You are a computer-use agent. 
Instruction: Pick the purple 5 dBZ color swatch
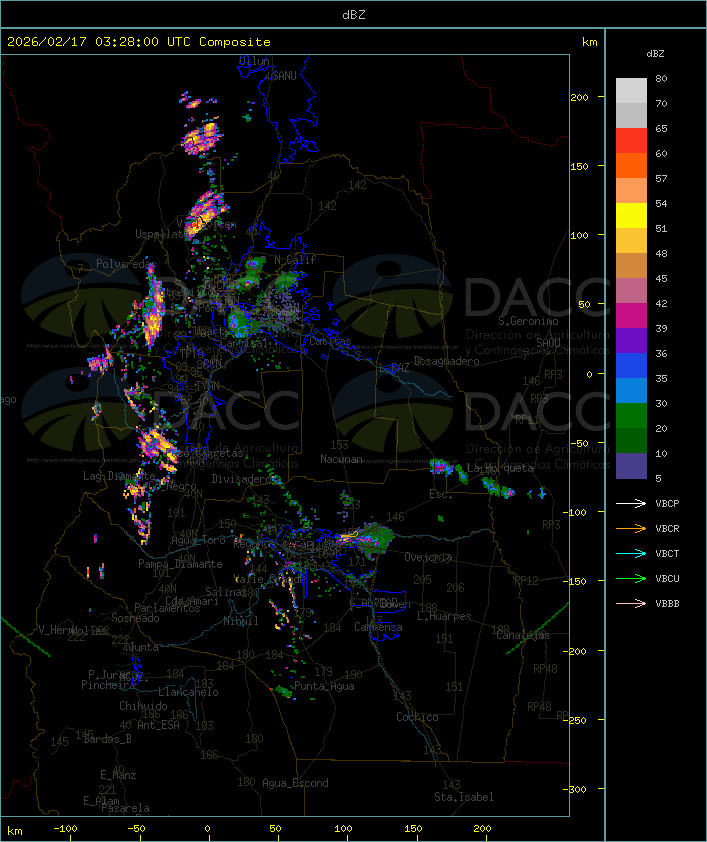coord(631,466)
